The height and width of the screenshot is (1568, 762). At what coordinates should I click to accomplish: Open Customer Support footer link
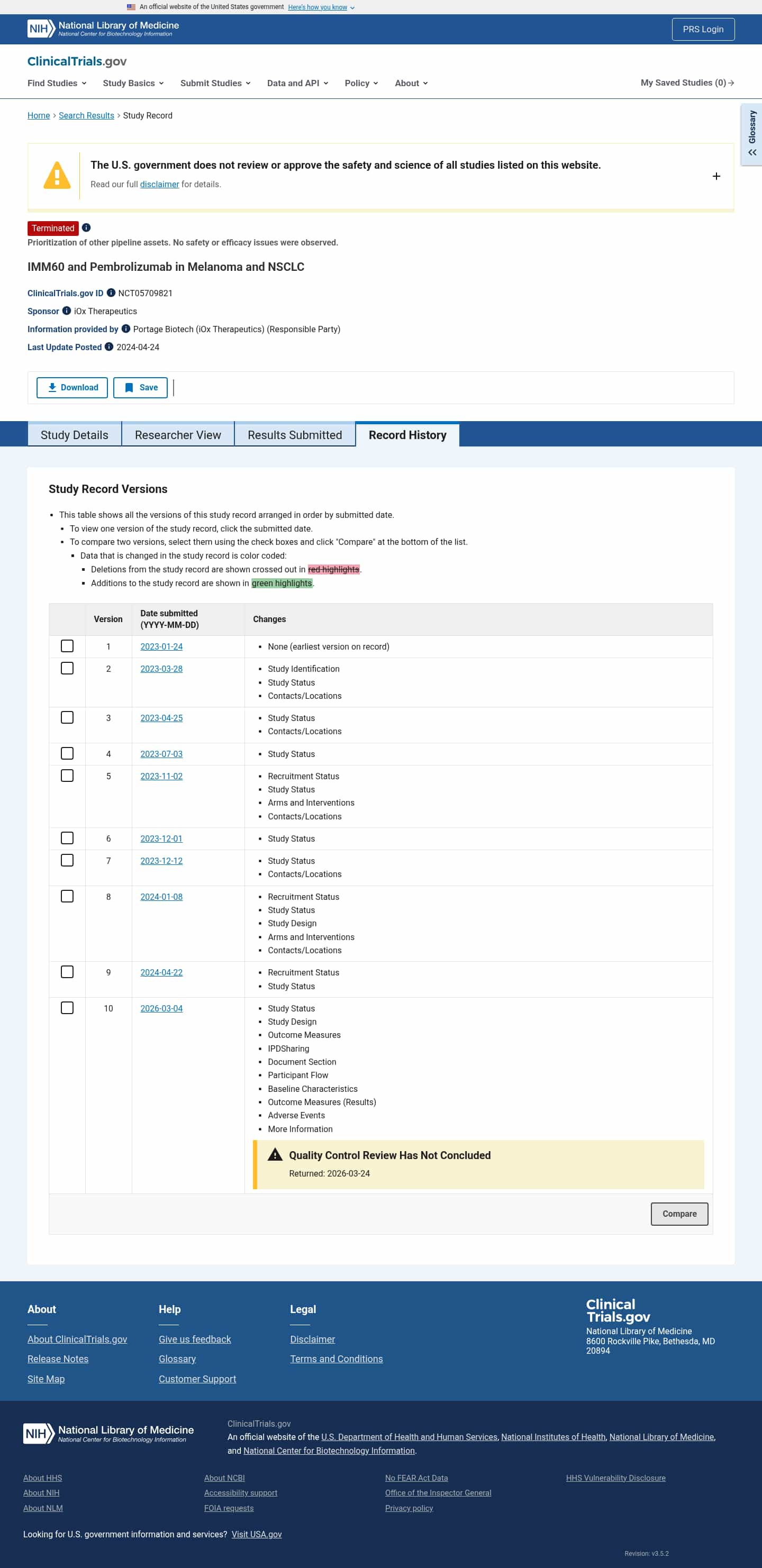click(x=197, y=1379)
